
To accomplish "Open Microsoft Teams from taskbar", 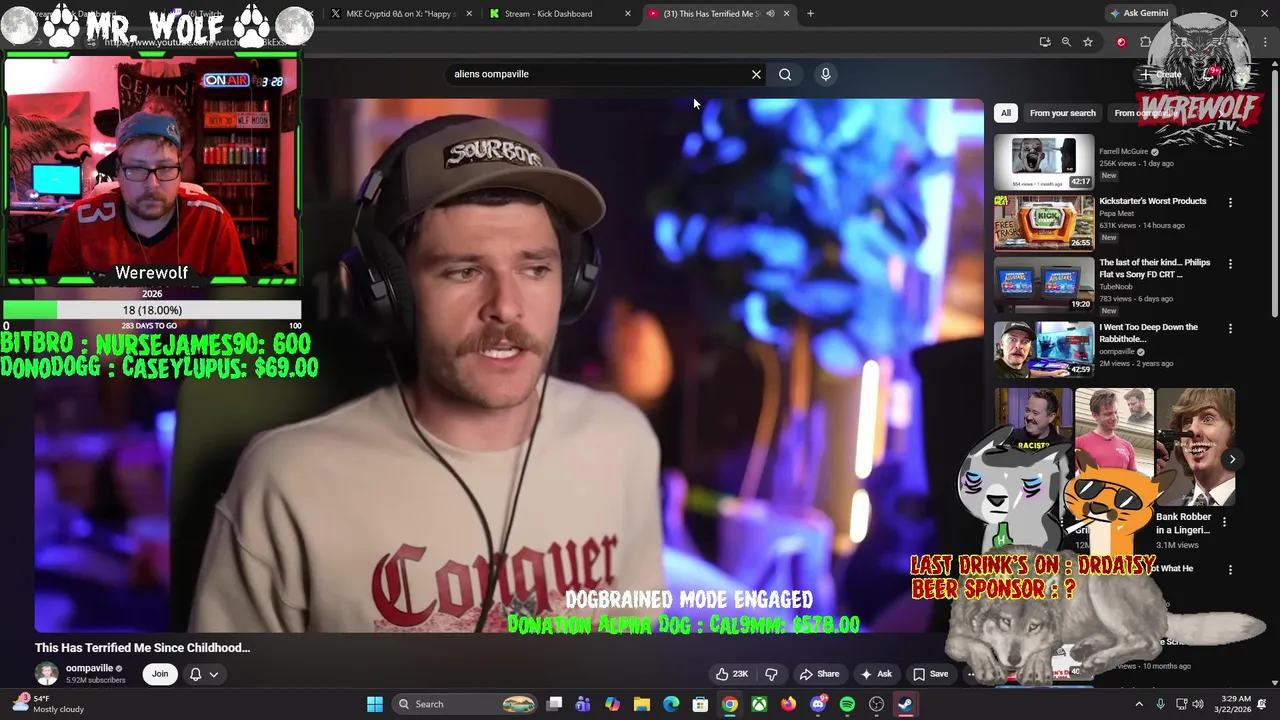I will 583,704.
